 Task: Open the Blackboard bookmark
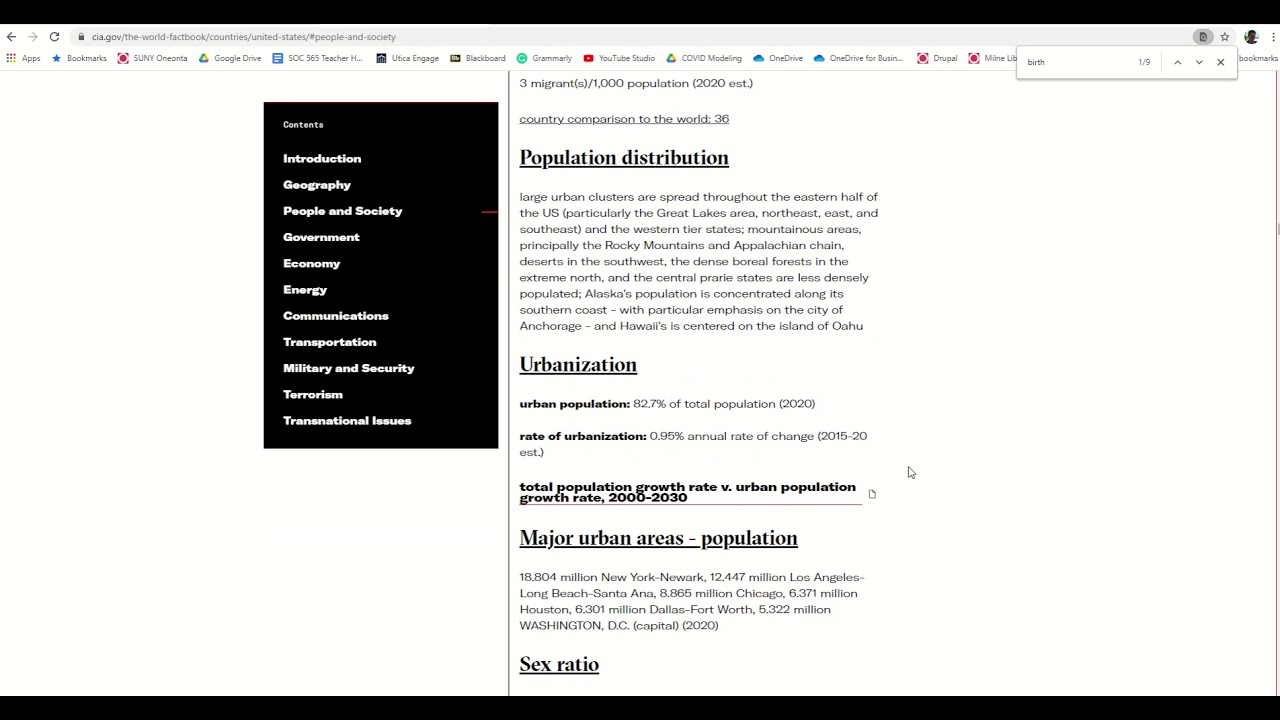click(477, 58)
